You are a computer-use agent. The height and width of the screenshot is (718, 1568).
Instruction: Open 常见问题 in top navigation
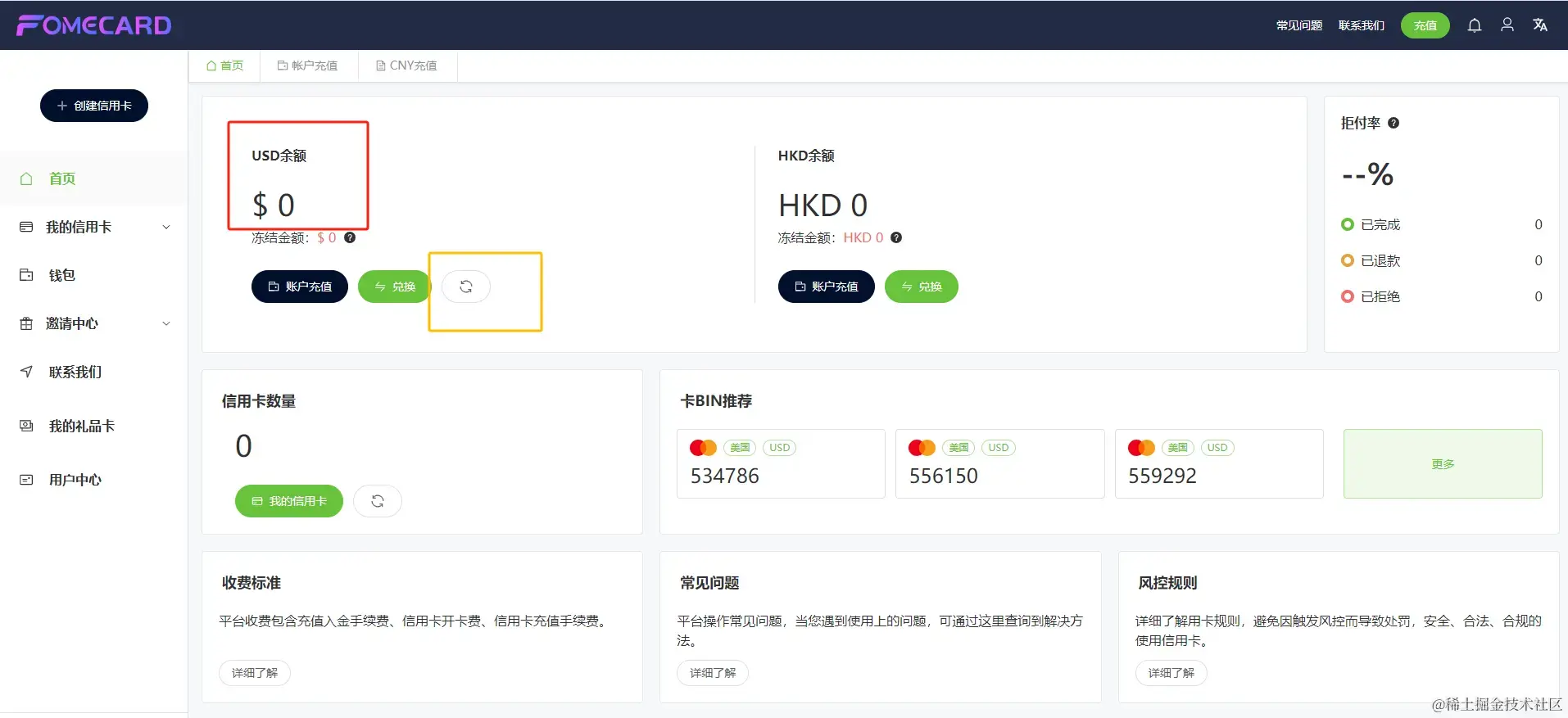tap(1299, 25)
